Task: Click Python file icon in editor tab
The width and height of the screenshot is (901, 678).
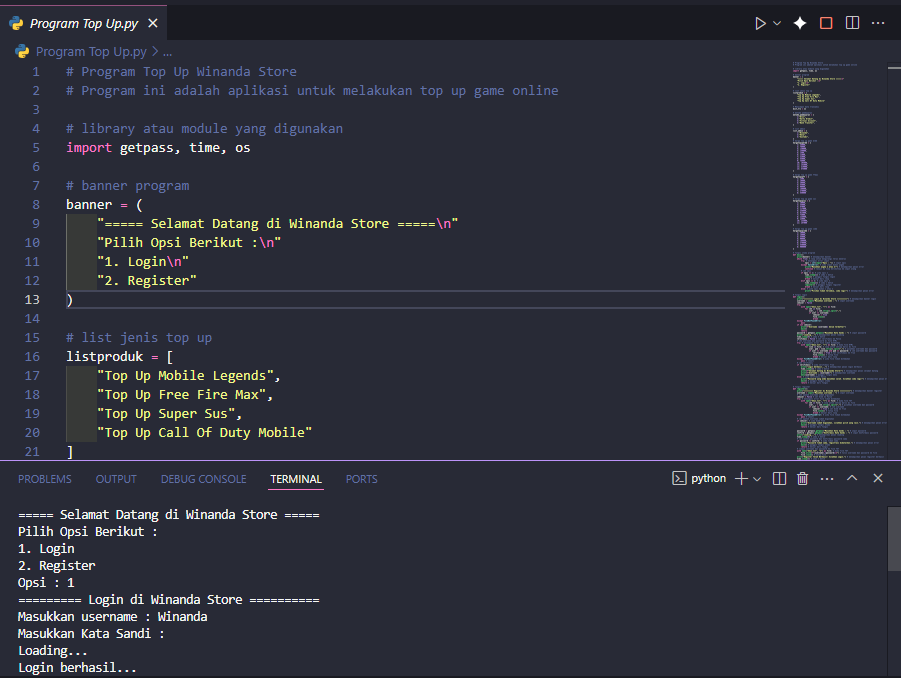Action: pyautogui.click(x=16, y=24)
